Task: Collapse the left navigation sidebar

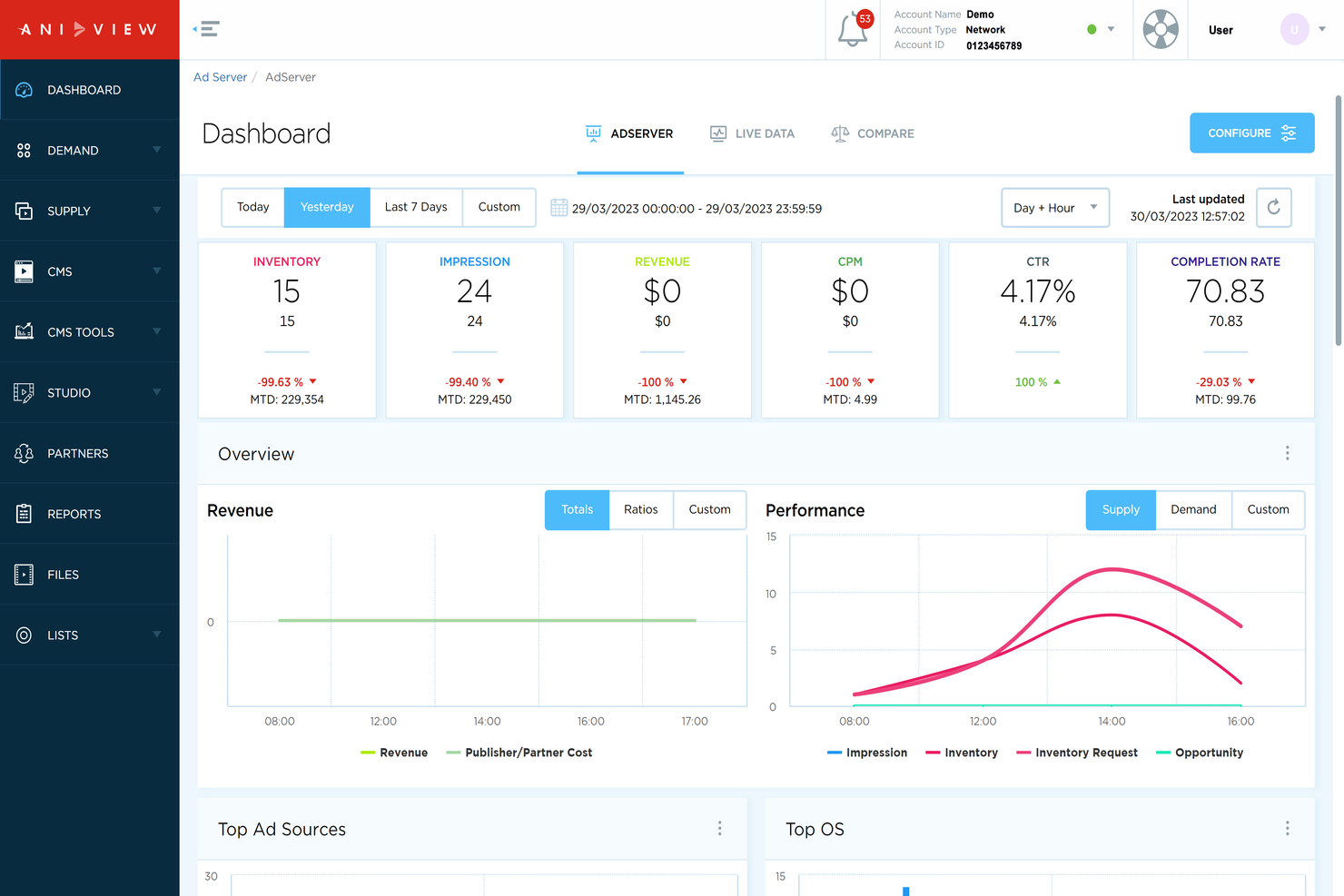Action: point(206,28)
